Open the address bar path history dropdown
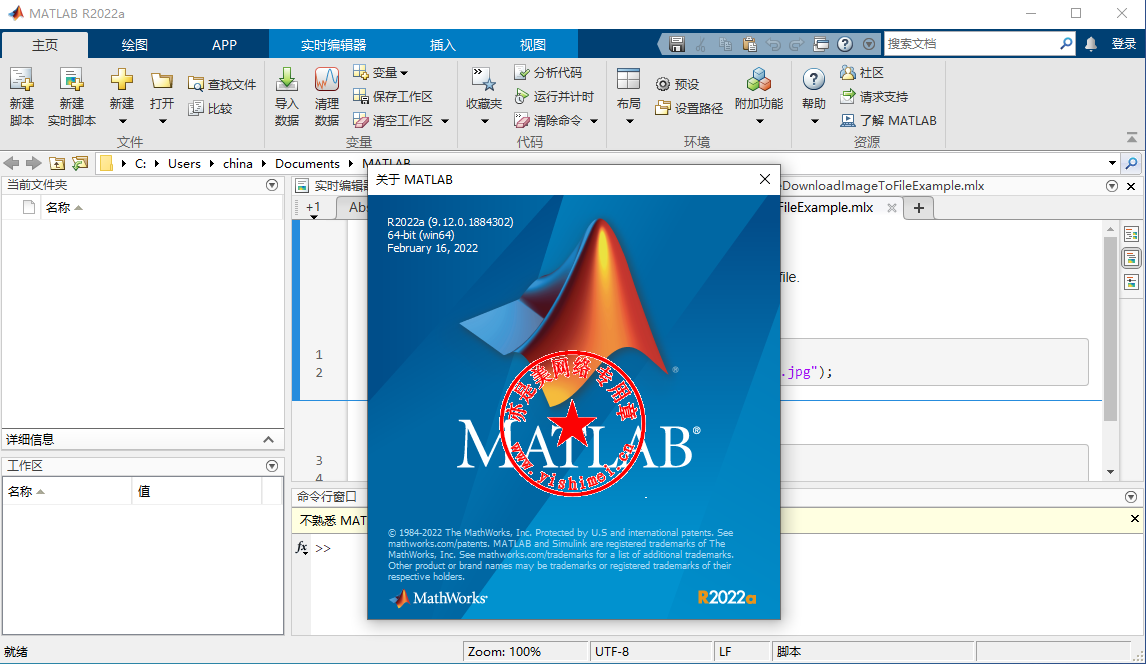Screen dimensions: 1146x664 tap(1112, 163)
